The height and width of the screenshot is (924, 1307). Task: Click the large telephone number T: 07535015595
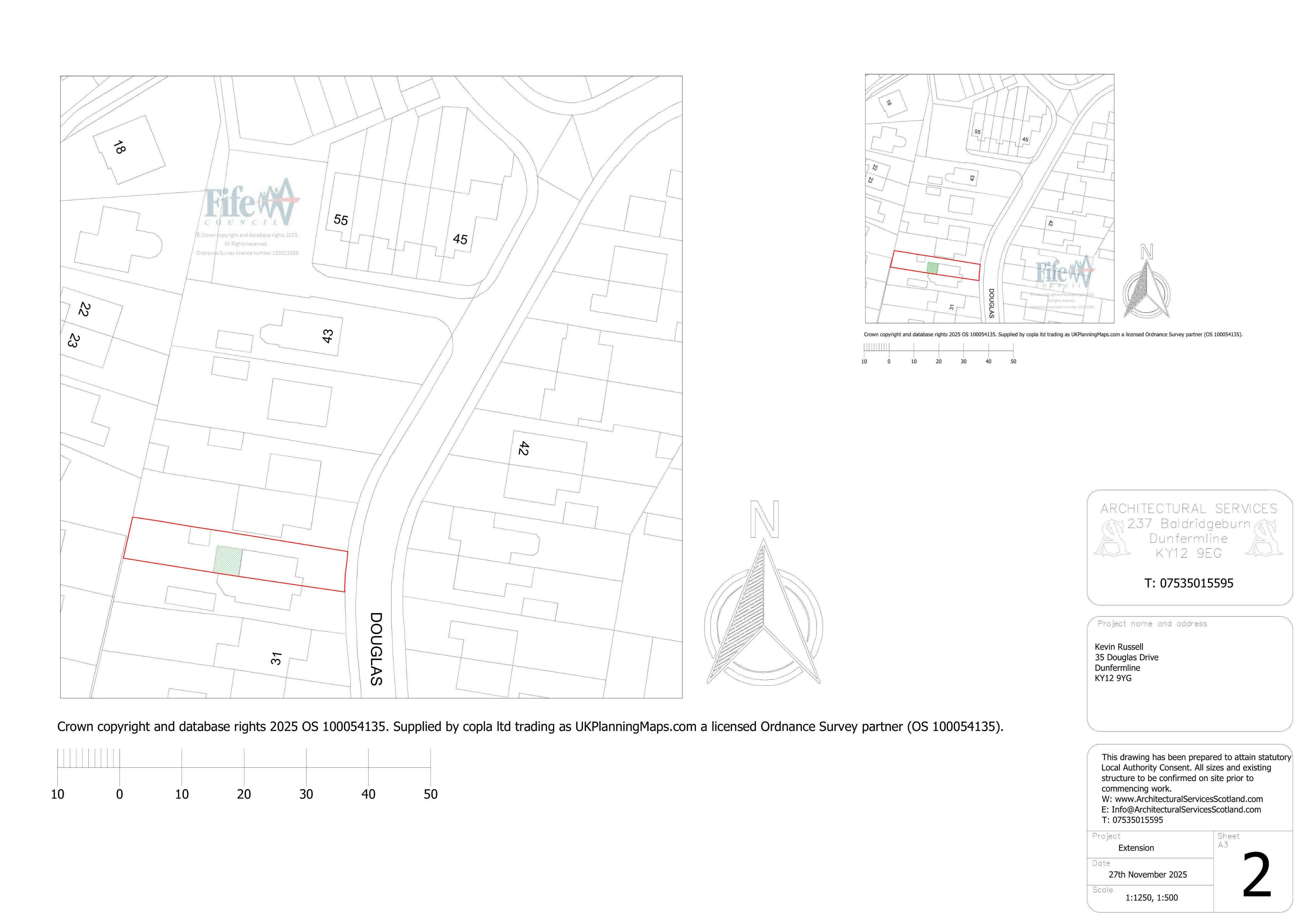(1189, 583)
